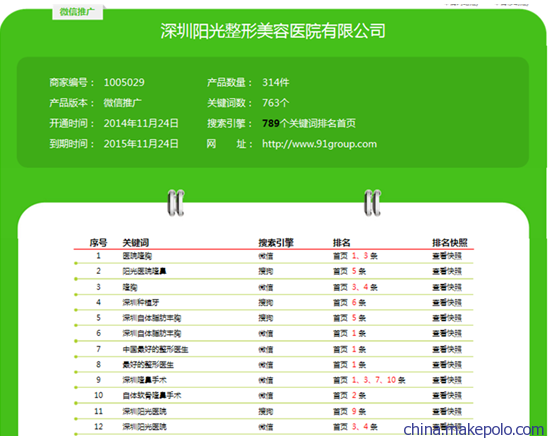Screen dimensions: 549x438
Task: Select merchant number 1005029
Action: (x=124, y=82)
